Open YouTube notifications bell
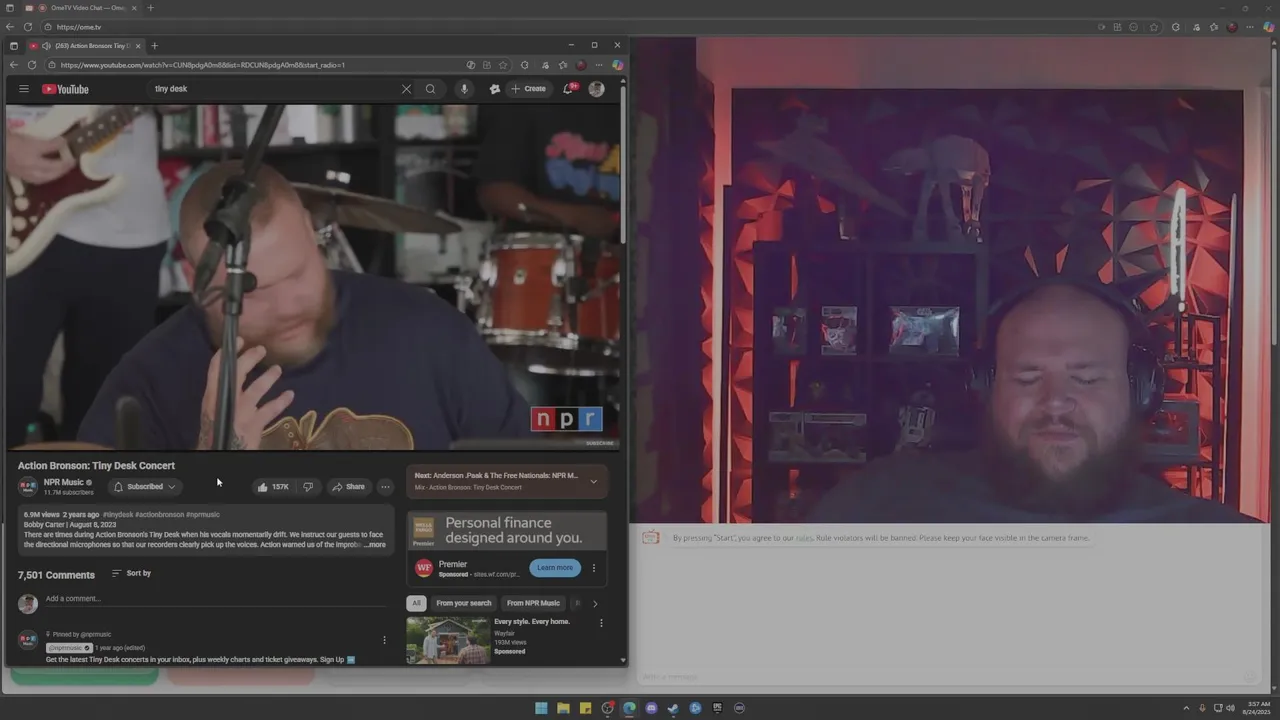The height and width of the screenshot is (720, 1280). pos(568,89)
